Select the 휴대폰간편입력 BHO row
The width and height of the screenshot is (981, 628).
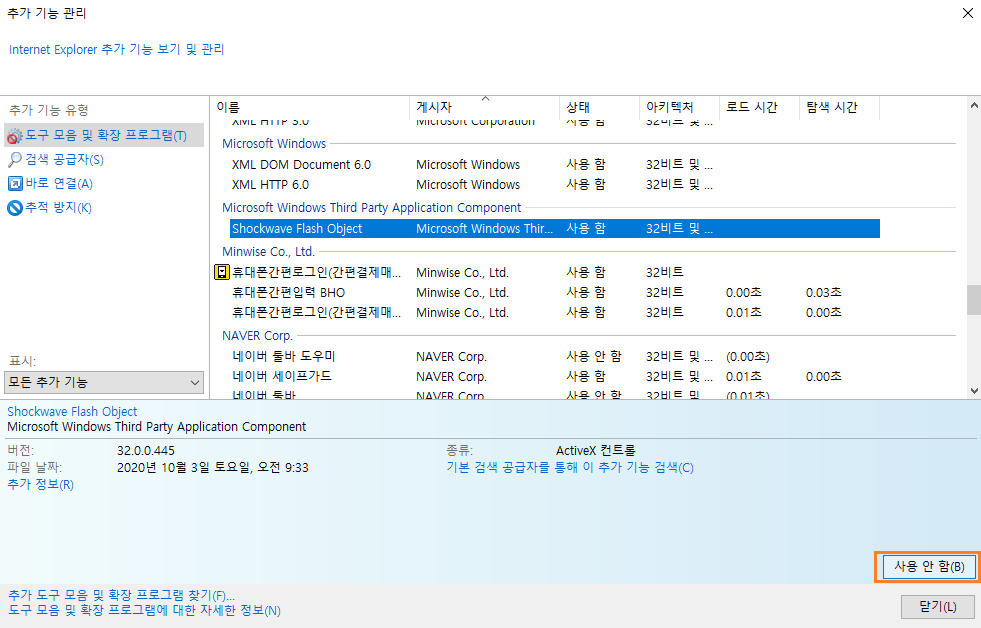click(x=554, y=292)
